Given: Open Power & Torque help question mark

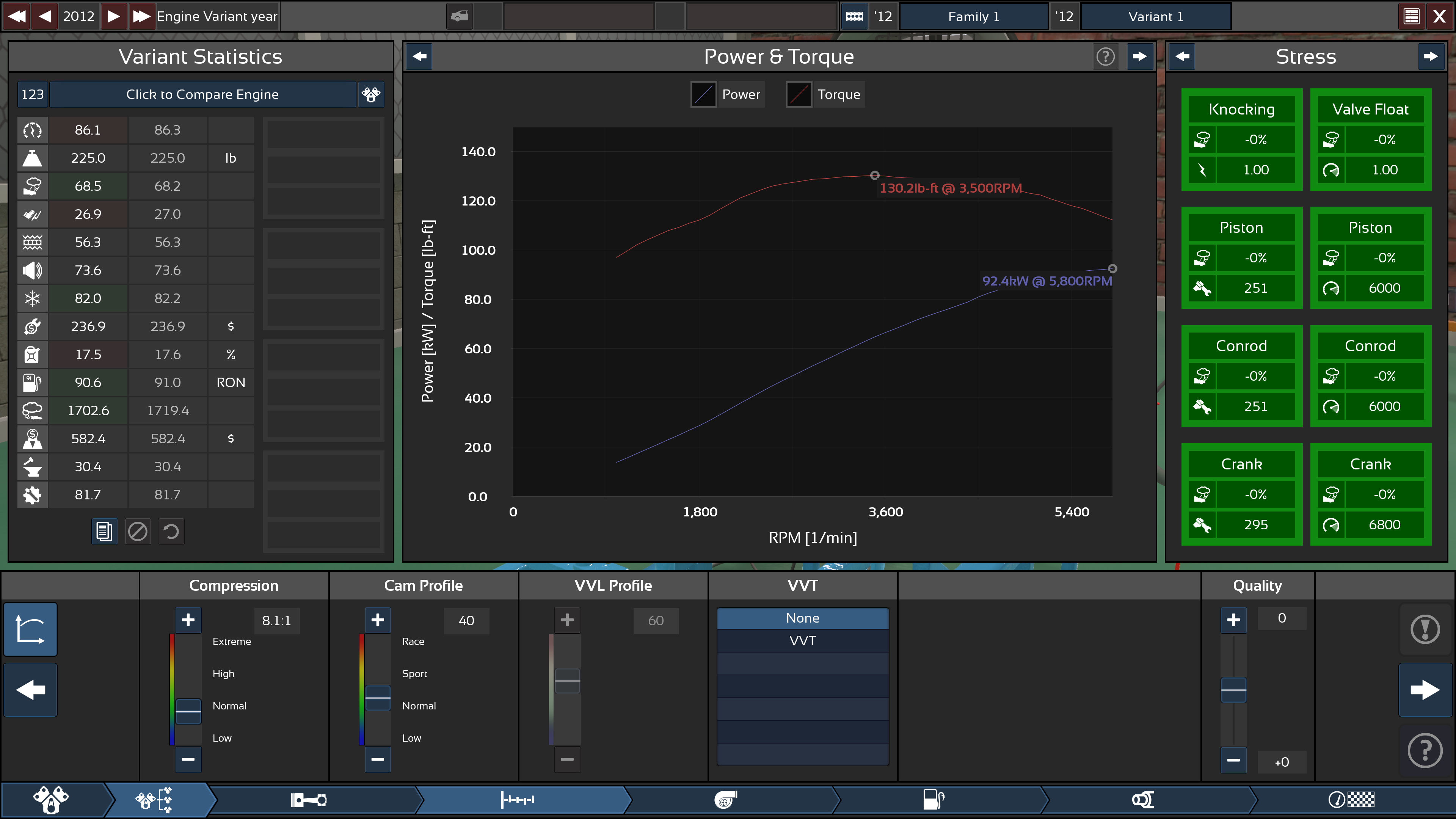Looking at the screenshot, I should tap(1106, 56).
